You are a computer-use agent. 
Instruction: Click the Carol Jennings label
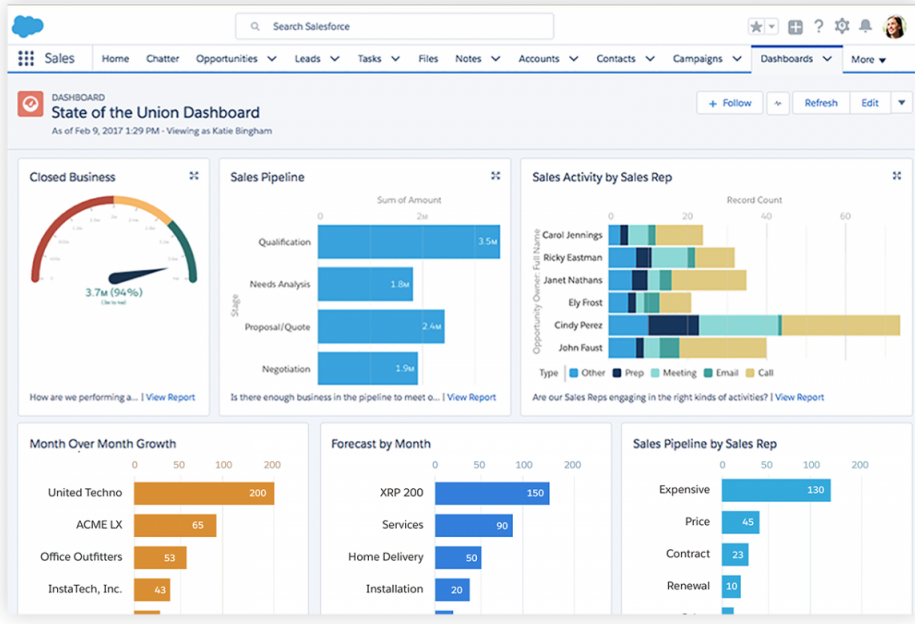click(x=572, y=235)
